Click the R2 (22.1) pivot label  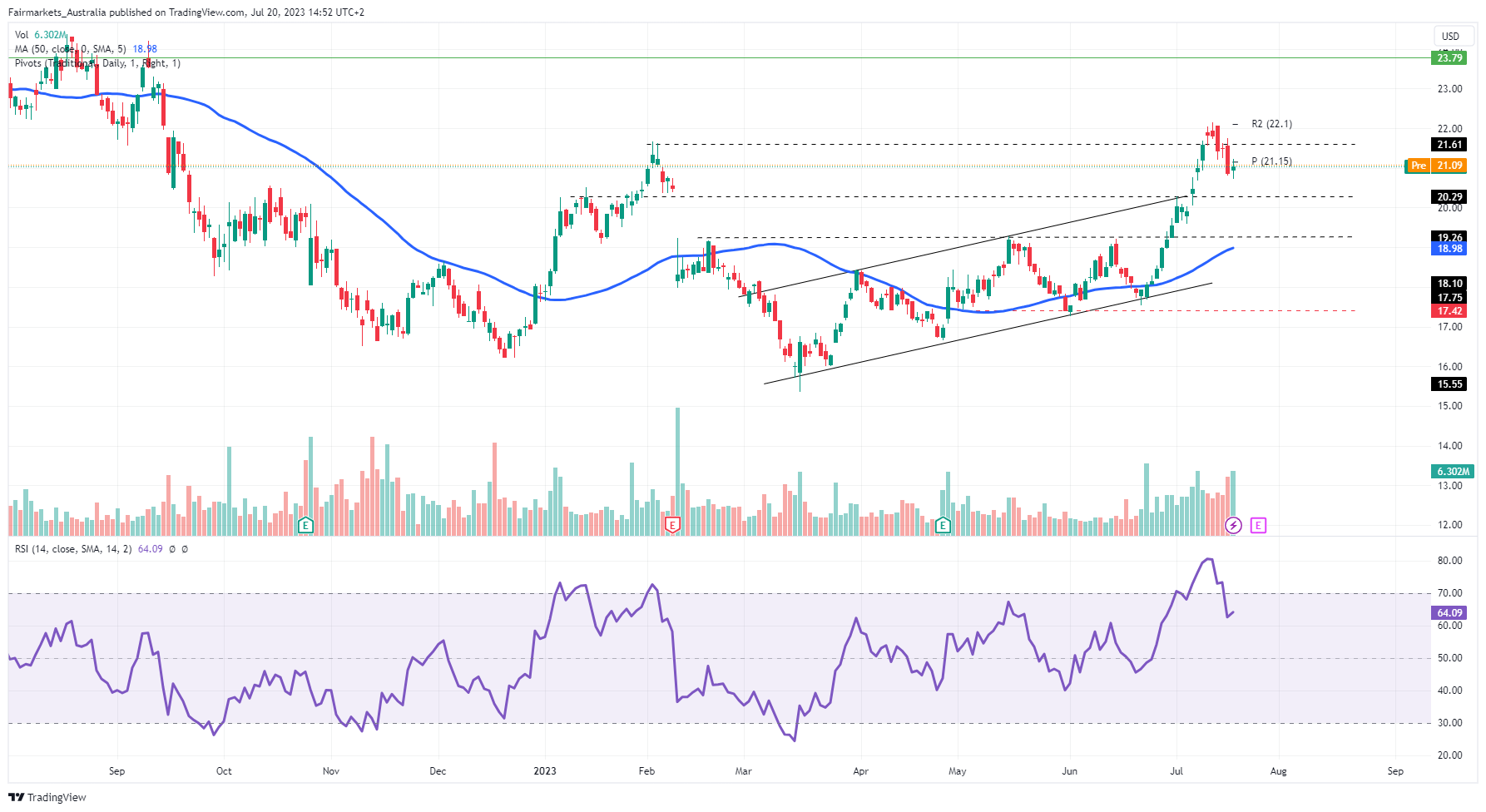[x=1271, y=124]
